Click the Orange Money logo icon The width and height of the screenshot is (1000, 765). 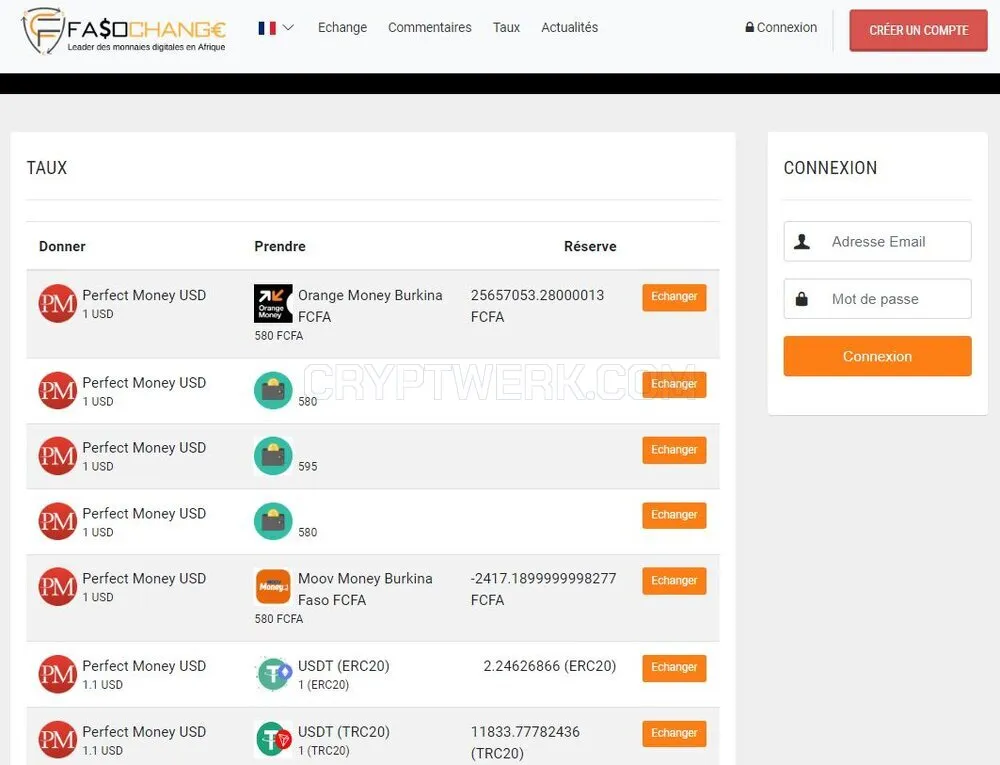pos(273,303)
